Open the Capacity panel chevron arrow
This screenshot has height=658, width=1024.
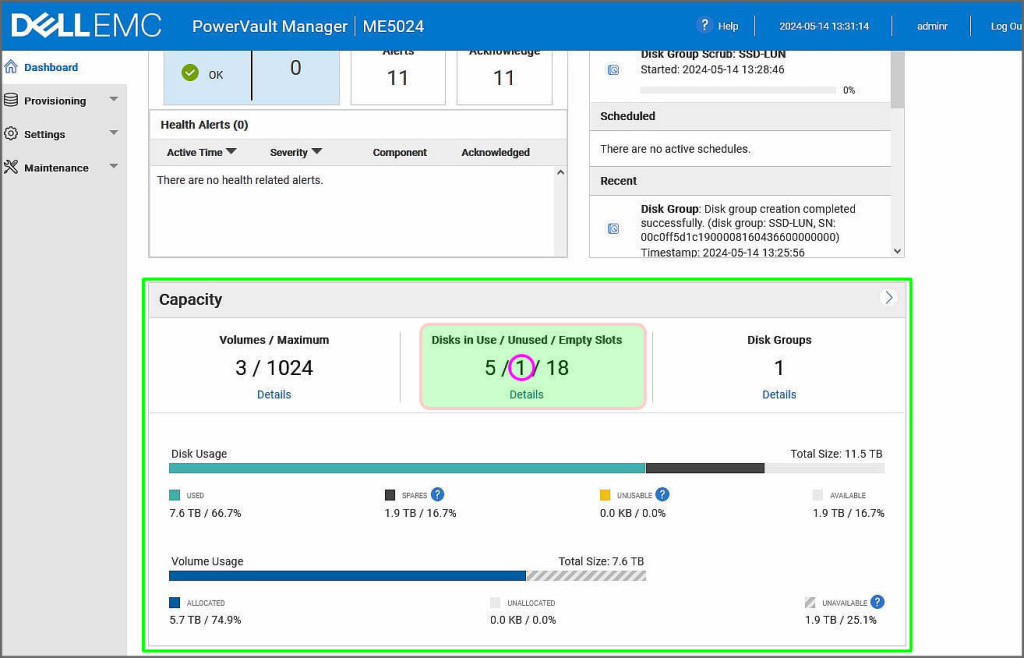(888, 298)
